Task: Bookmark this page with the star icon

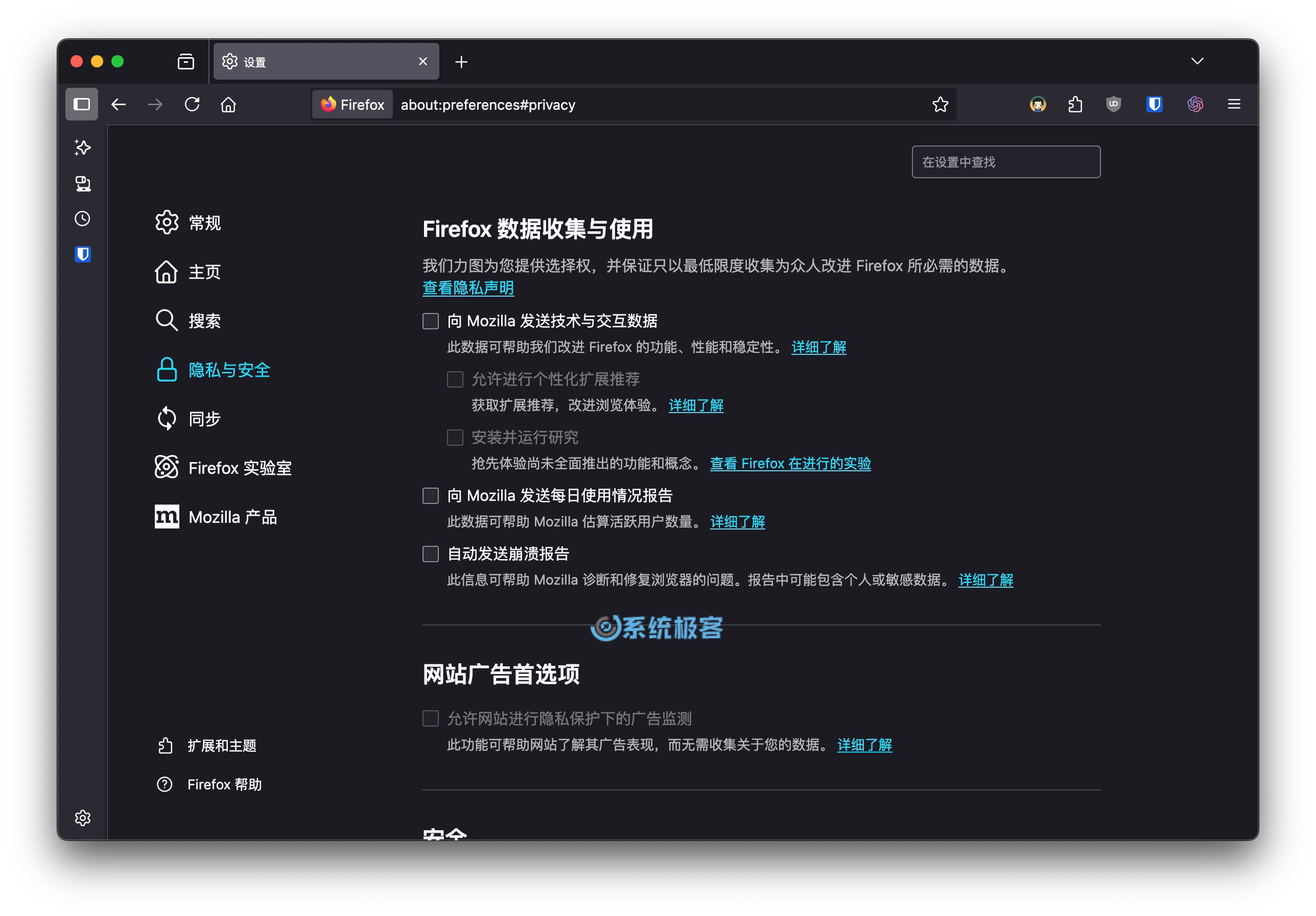Action: pyautogui.click(x=940, y=104)
